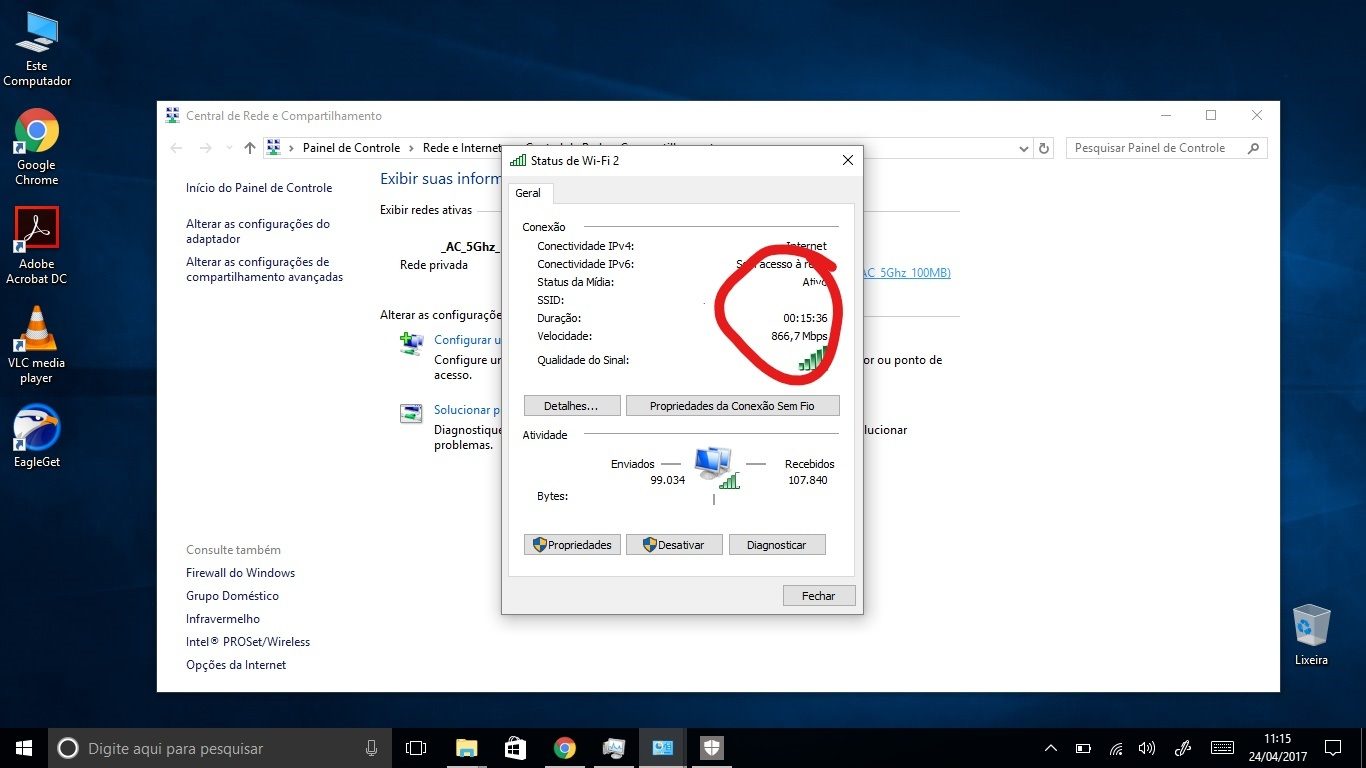This screenshot has width=1366, height=768.
Task: Open volume control tray icon
Action: pos(1147,748)
